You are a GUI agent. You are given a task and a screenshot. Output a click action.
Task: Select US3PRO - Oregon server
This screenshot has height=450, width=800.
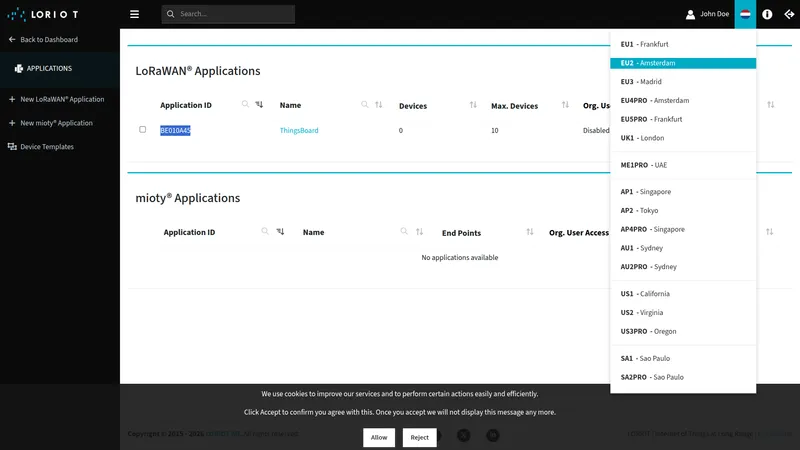[x=683, y=332]
